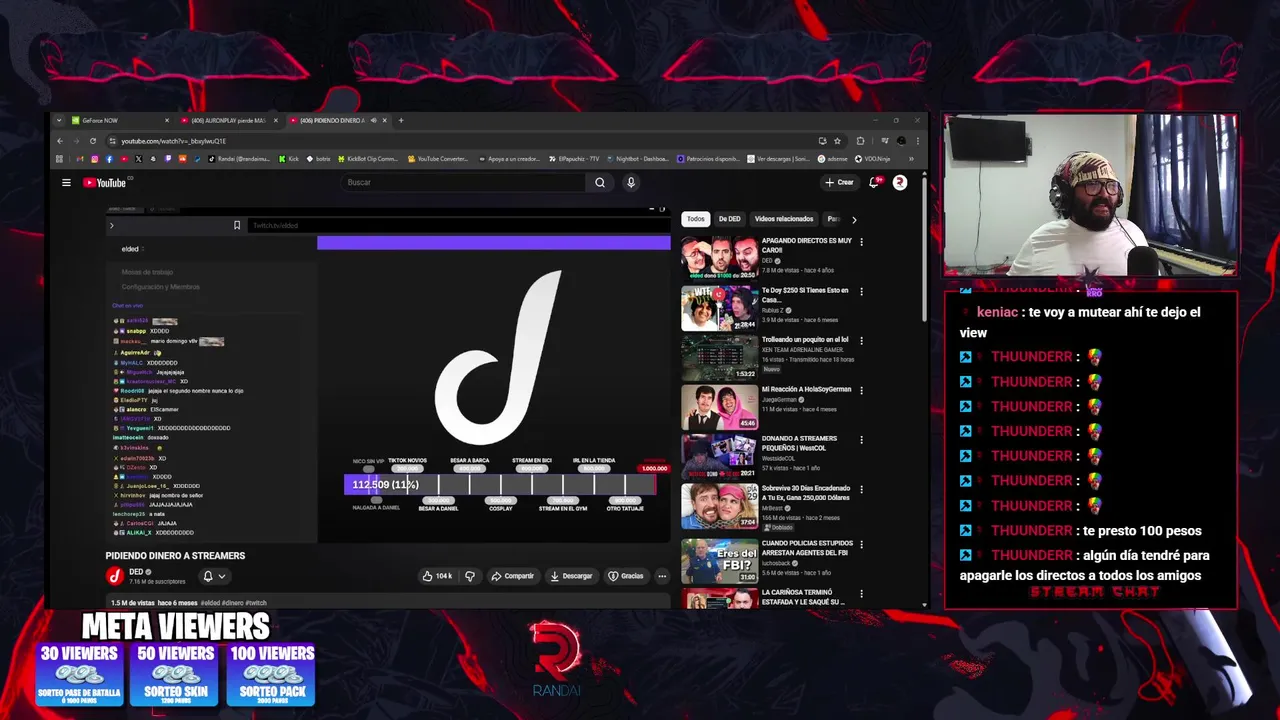This screenshot has height=720, width=1280.
Task: Switch to the AURONPLAY pierde browser tab
Action: 228,120
